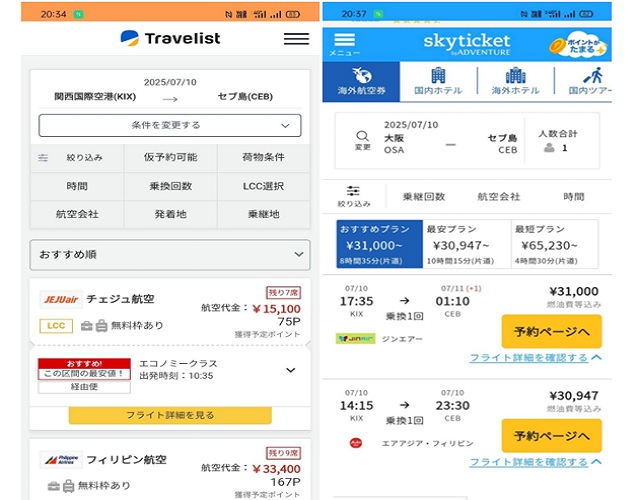Tap the Jin Air airline logo

pyautogui.click(x=355, y=339)
